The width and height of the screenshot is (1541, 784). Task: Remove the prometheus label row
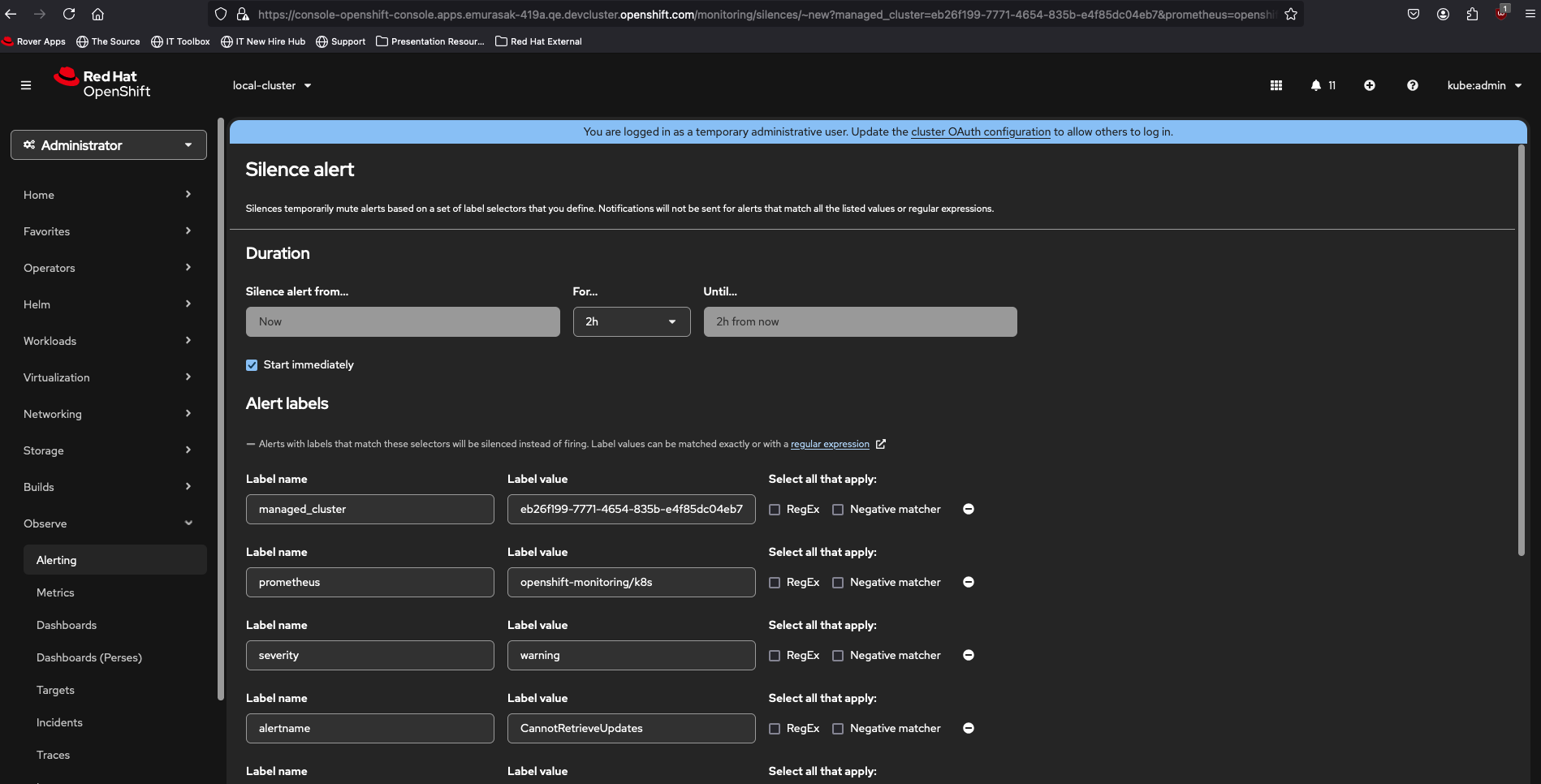[969, 582]
